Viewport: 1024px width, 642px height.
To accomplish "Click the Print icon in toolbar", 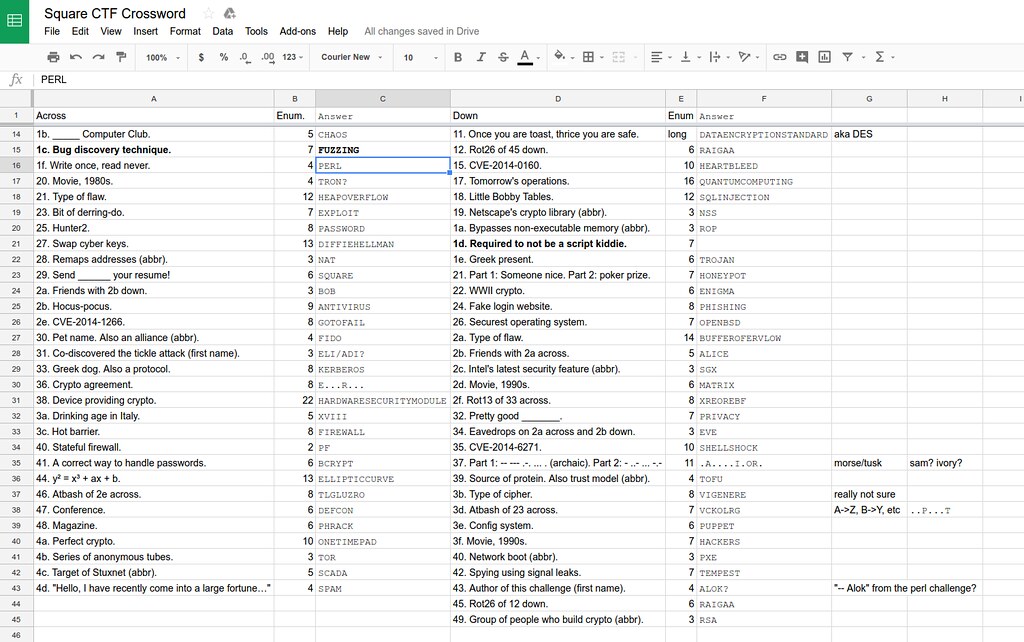I will coord(54,57).
